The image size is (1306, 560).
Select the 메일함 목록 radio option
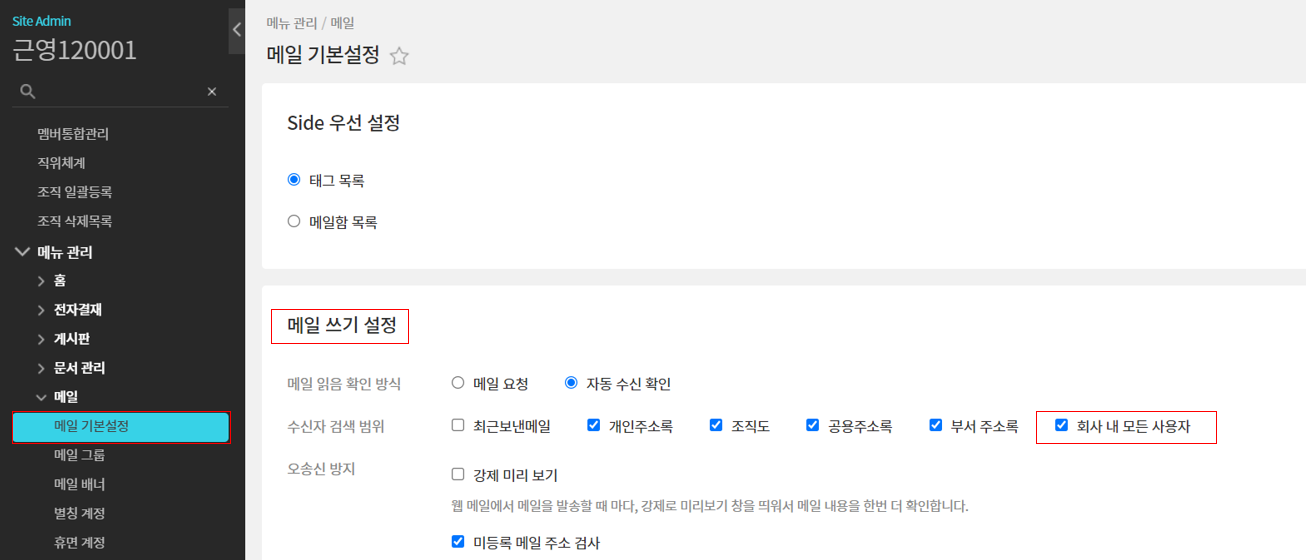click(x=294, y=222)
